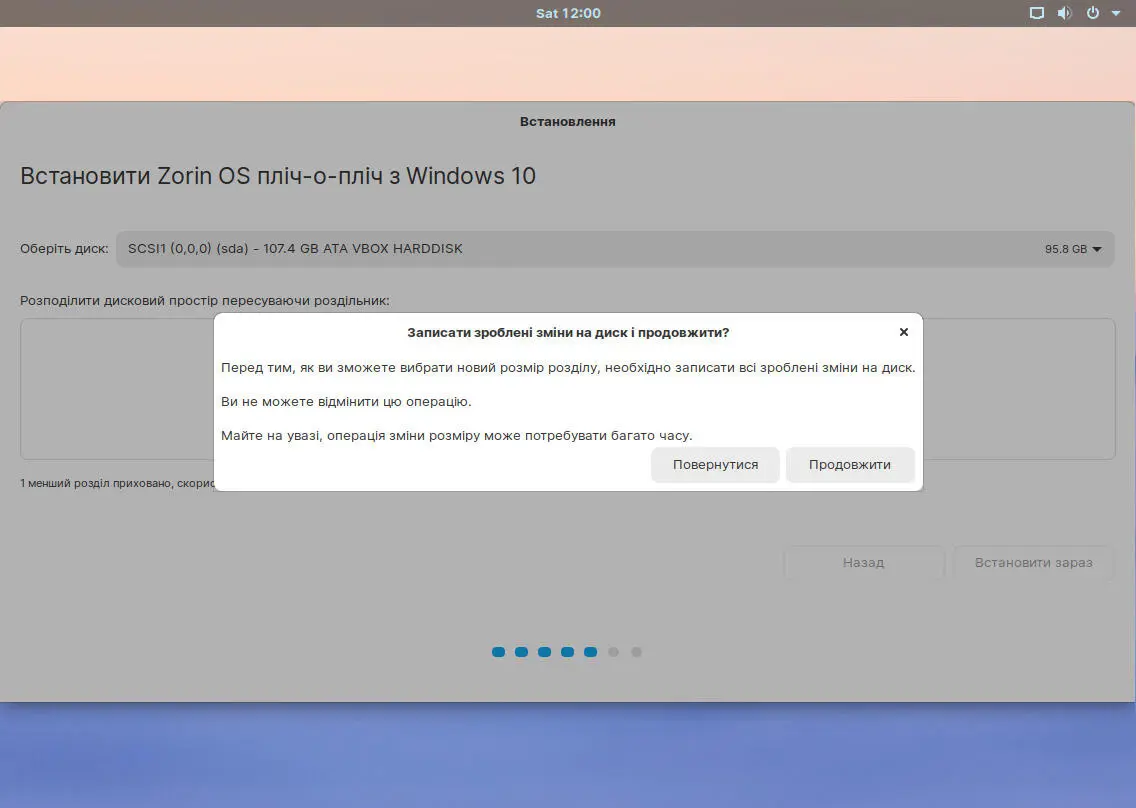
Task: Click the Встановлення window title
Action: pos(567,122)
